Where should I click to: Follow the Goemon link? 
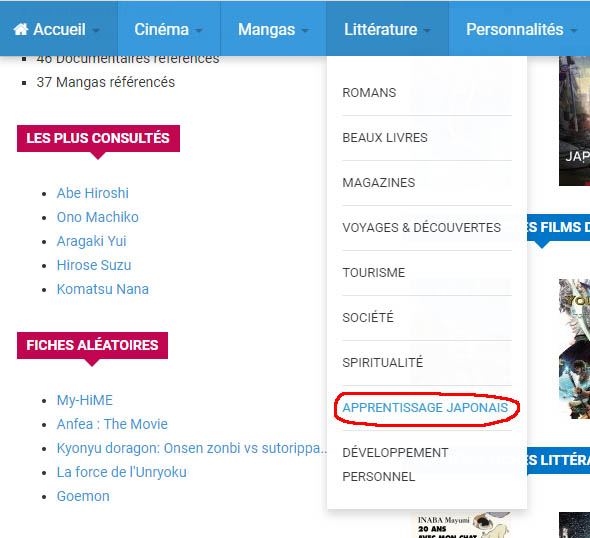(x=83, y=496)
